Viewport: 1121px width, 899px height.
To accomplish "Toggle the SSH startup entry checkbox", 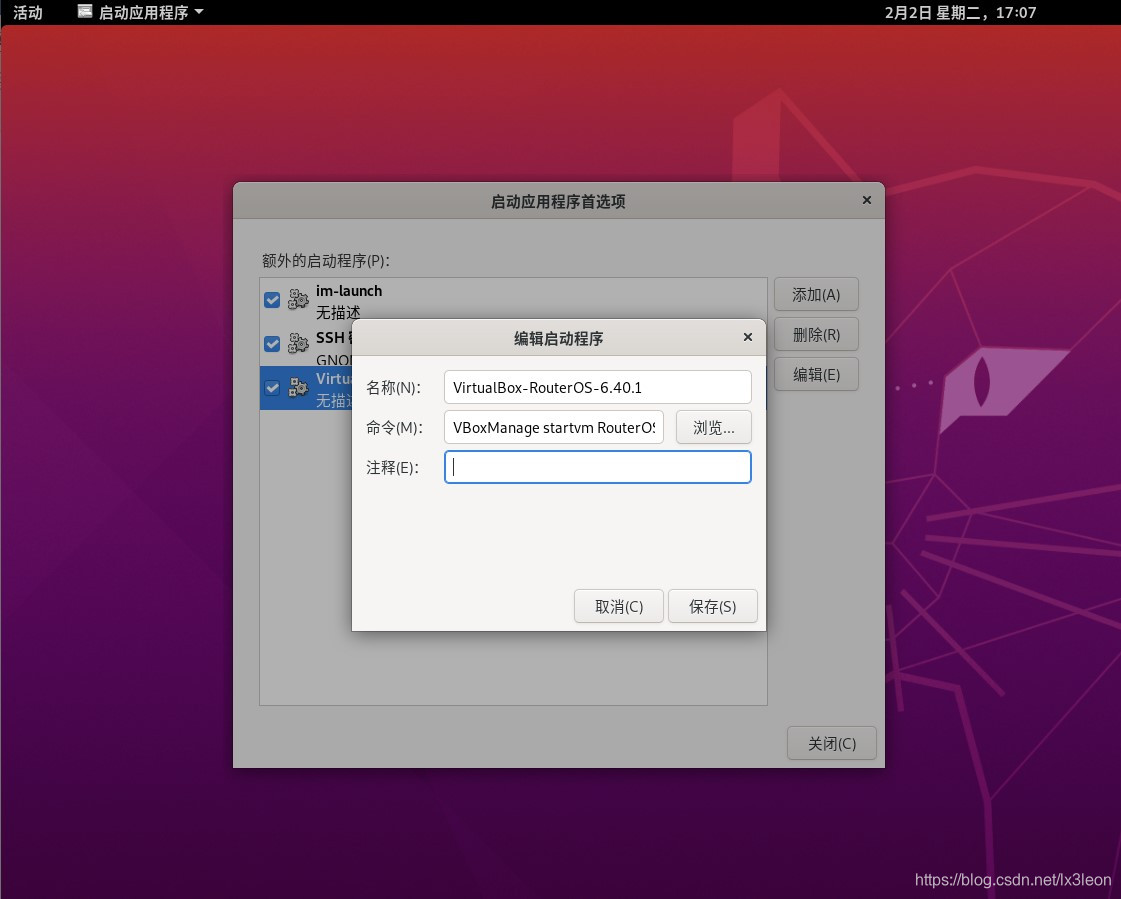I will 272,344.
